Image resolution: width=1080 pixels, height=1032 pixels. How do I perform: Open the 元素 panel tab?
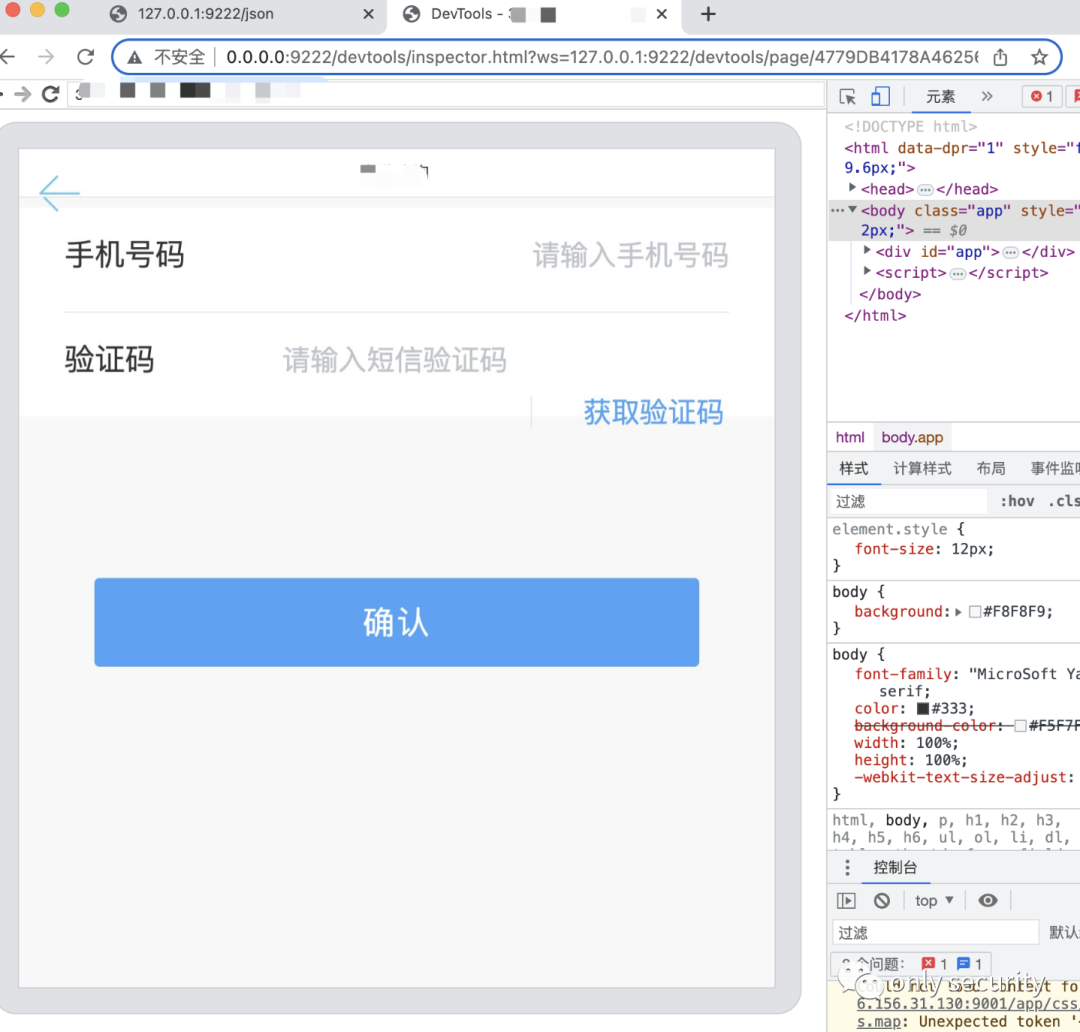click(940, 97)
